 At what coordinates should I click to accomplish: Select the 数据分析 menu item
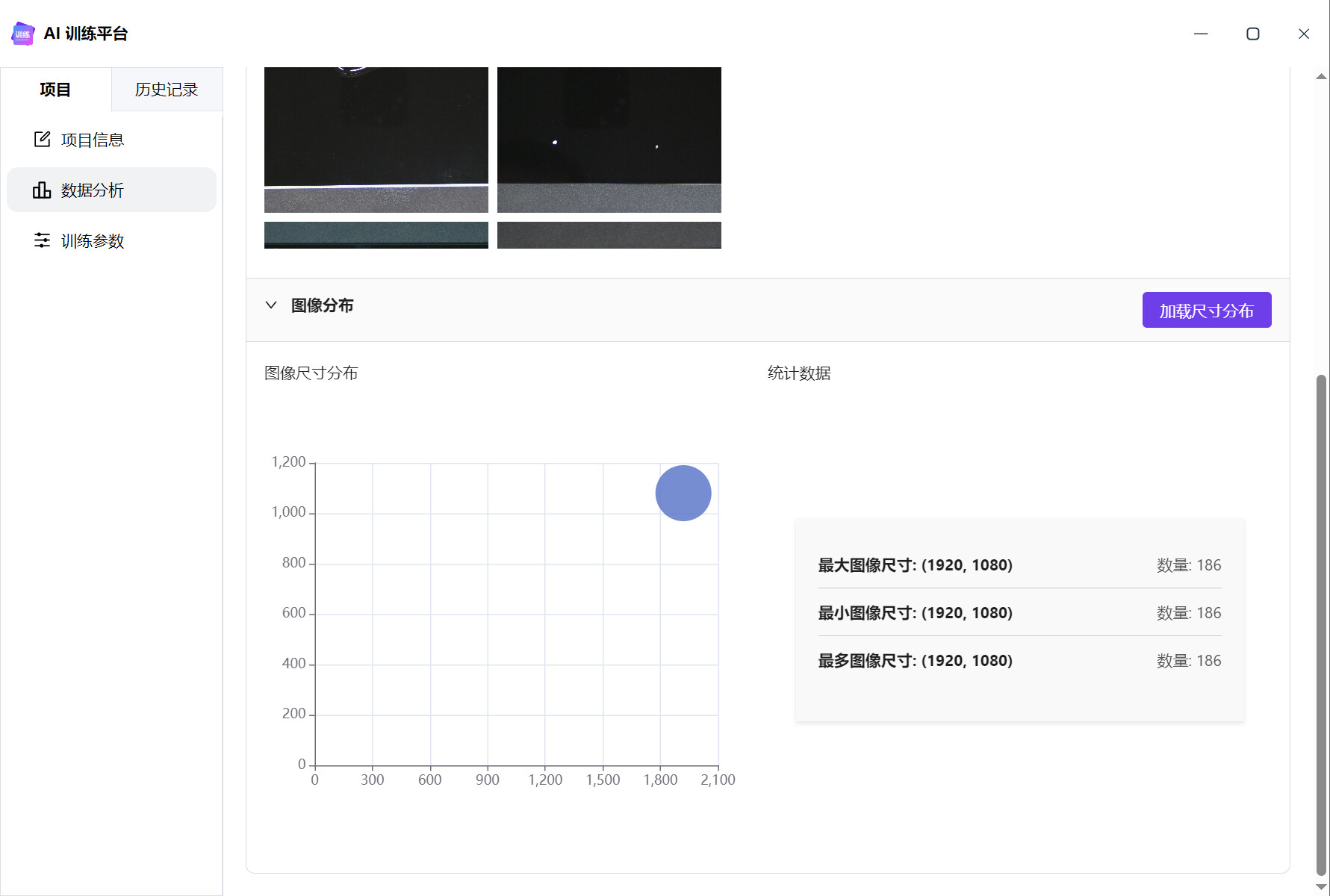[111, 190]
